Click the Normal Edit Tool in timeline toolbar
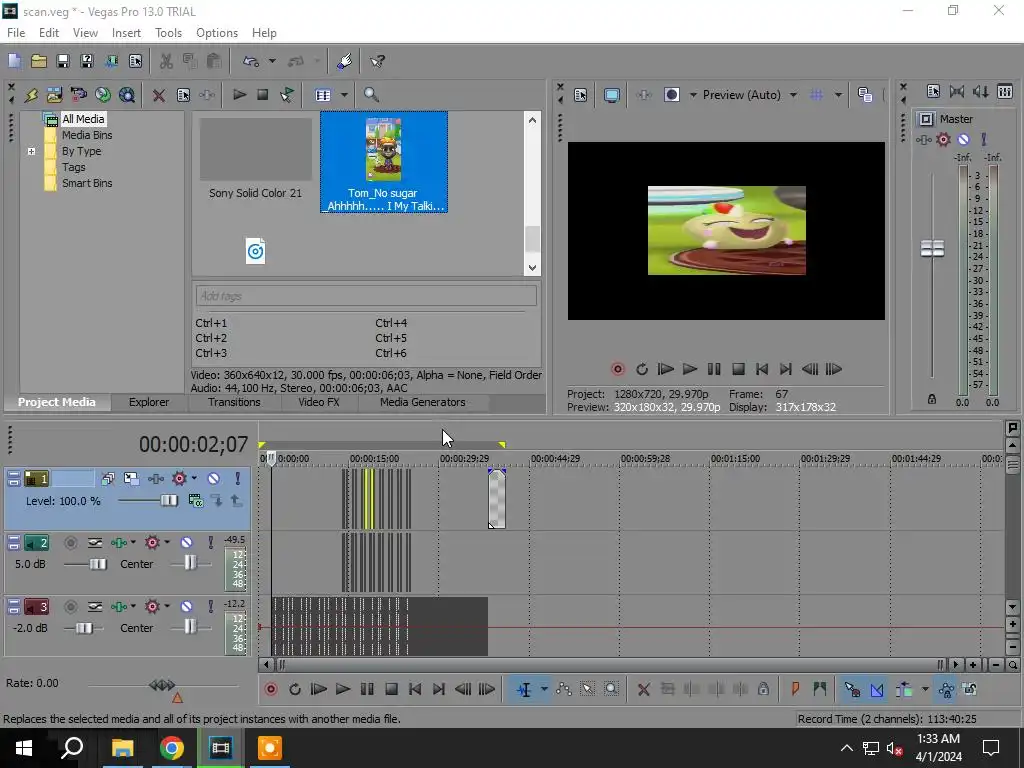Image resolution: width=1024 pixels, height=768 pixels. [x=524, y=690]
